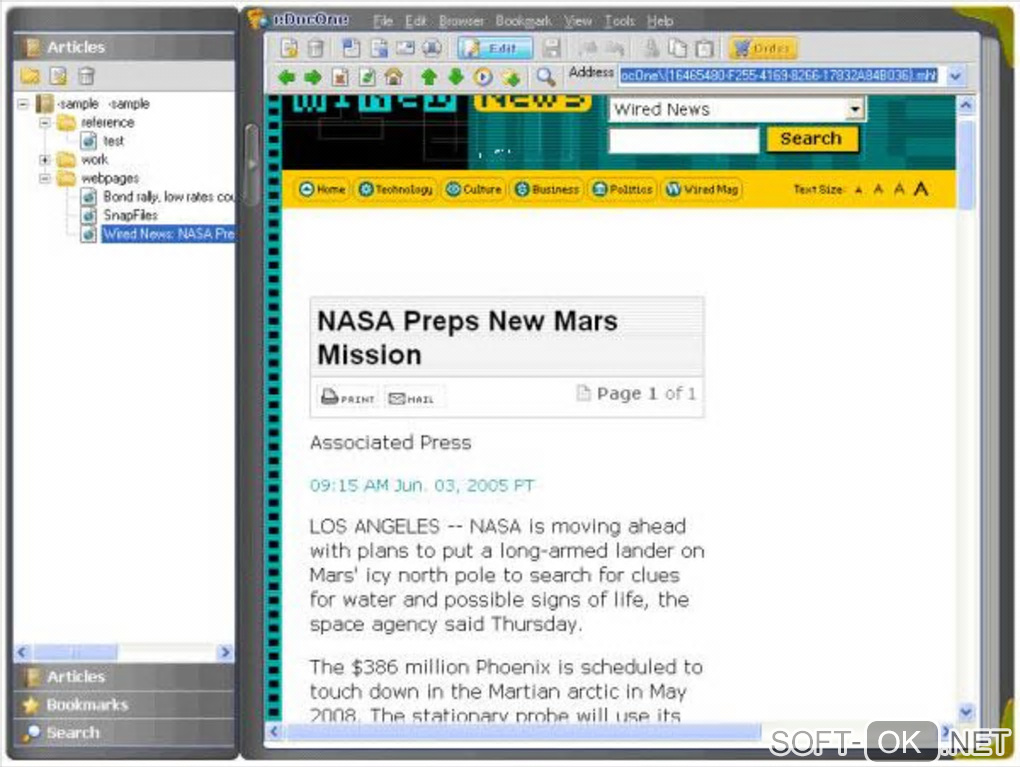
Task: Open the View menu
Action: click(578, 21)
